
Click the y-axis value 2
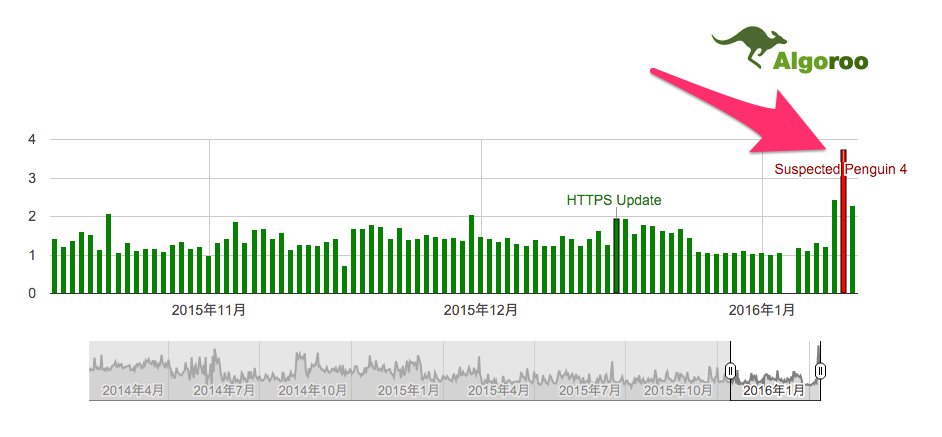click(x=32, y=217)
